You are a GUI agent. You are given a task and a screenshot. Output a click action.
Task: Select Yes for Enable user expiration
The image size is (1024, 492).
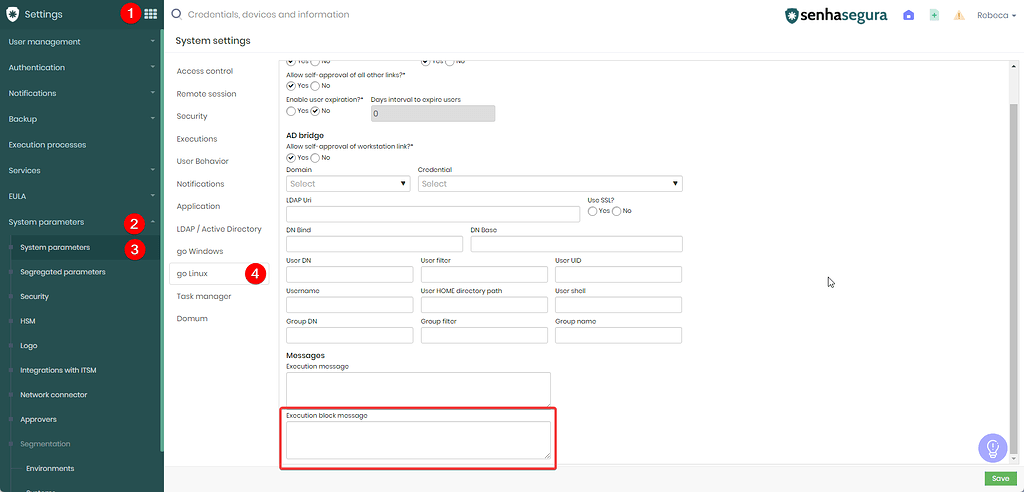tap(291, 111)
